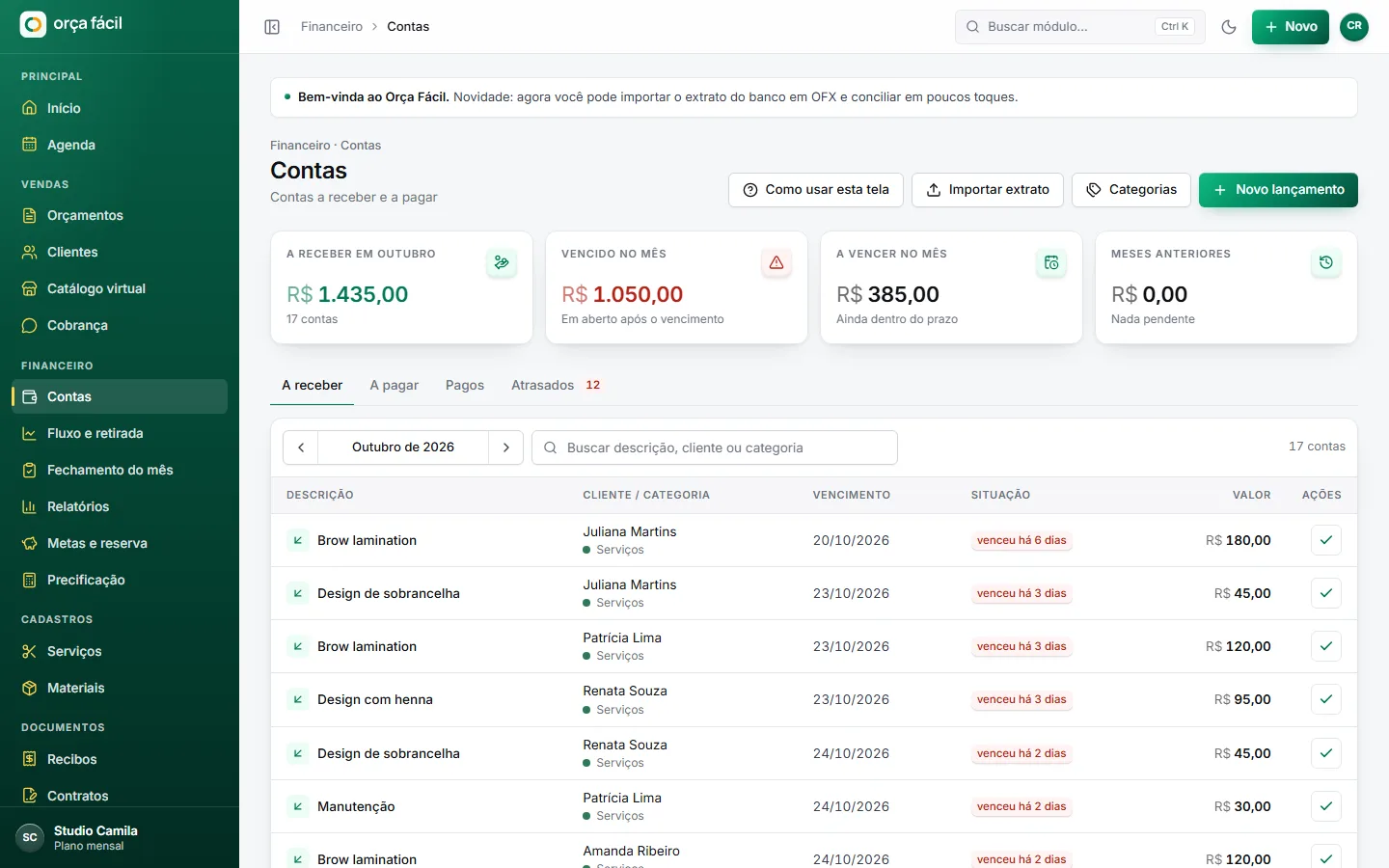Create a Novo lançamento
The width and height of the screenshot is (1389, 868).
tap(1278, 190)
